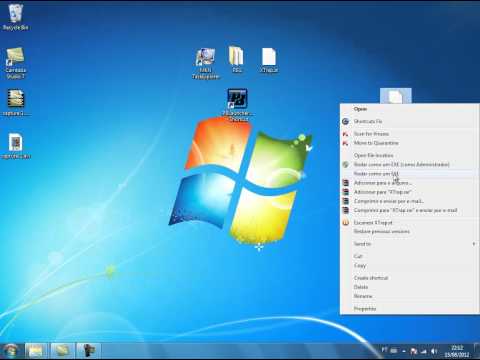The width and height of the screenshot is (480, 360).
Task: Select the blank XTrap file icon
Action: [x=269, y=60]
